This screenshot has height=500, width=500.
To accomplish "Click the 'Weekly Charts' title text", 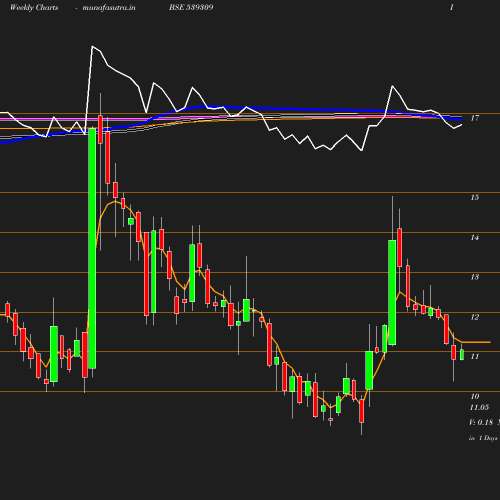I will click(x=34, y=7).
